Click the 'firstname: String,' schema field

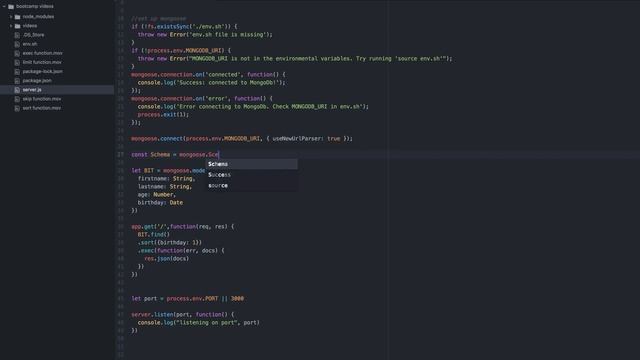166,179
